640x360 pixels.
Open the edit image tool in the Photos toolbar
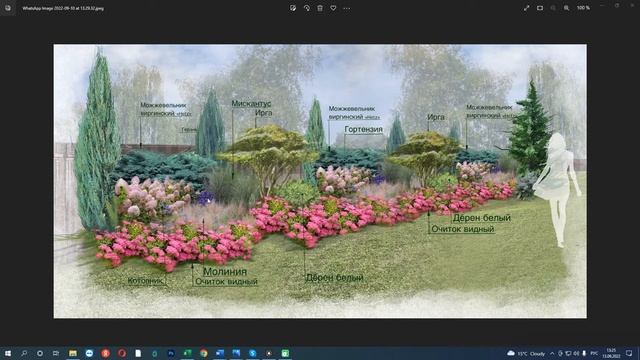click(x=293, y=8)
